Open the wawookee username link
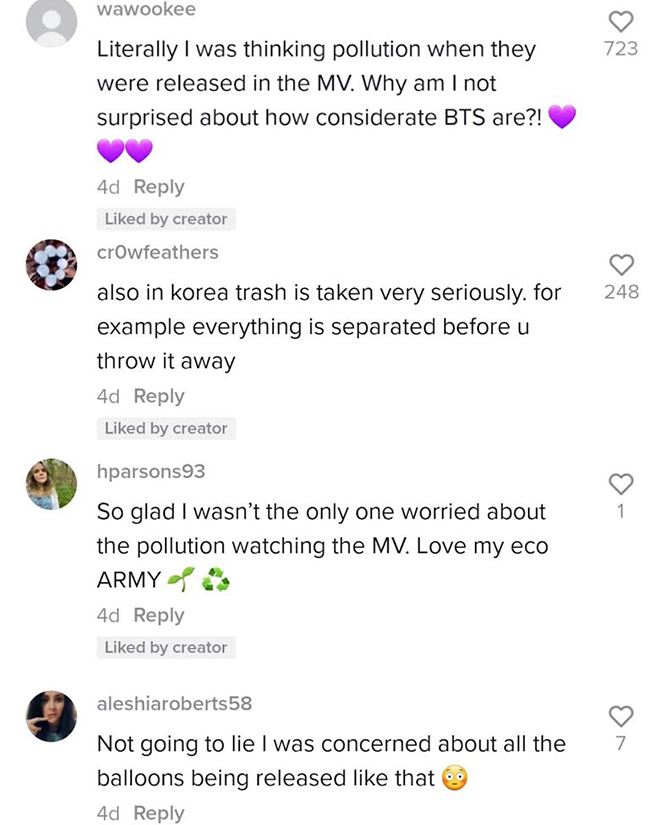Image resolution: width=660 pixels, height=825 pixels. pyautogui.click(x=146, y=9)
